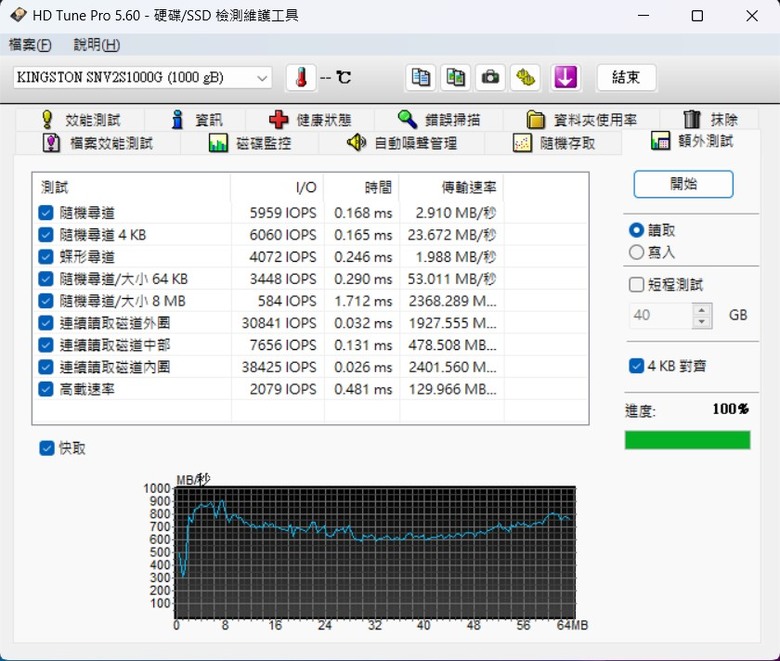Uncheck the 隨機尋道 4 KB checkbox

[x=46, y=235]
